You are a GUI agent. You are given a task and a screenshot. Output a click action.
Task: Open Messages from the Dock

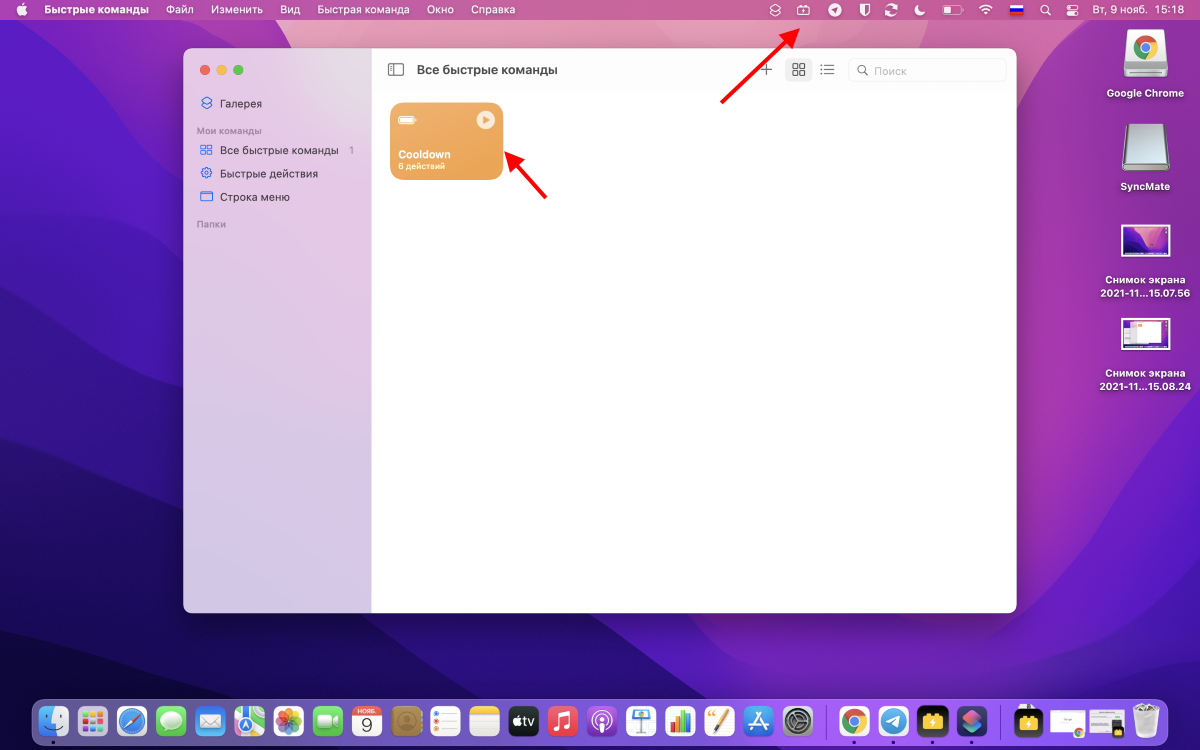coord(171,720)
